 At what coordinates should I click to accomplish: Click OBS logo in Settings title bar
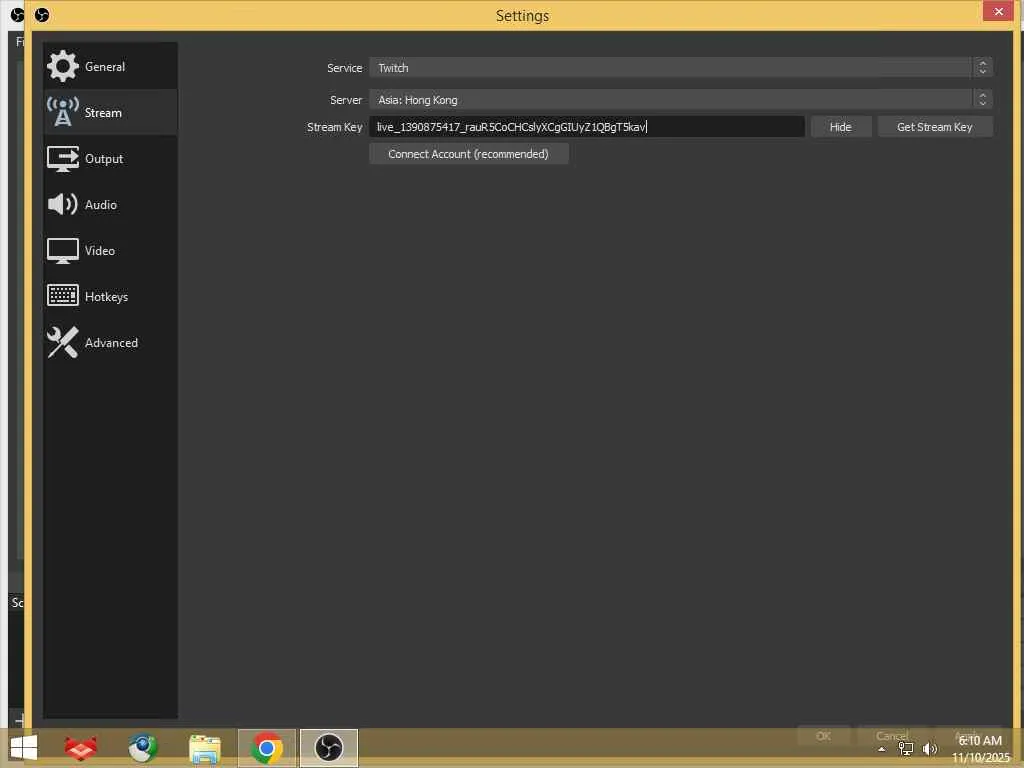coord(42,14)
